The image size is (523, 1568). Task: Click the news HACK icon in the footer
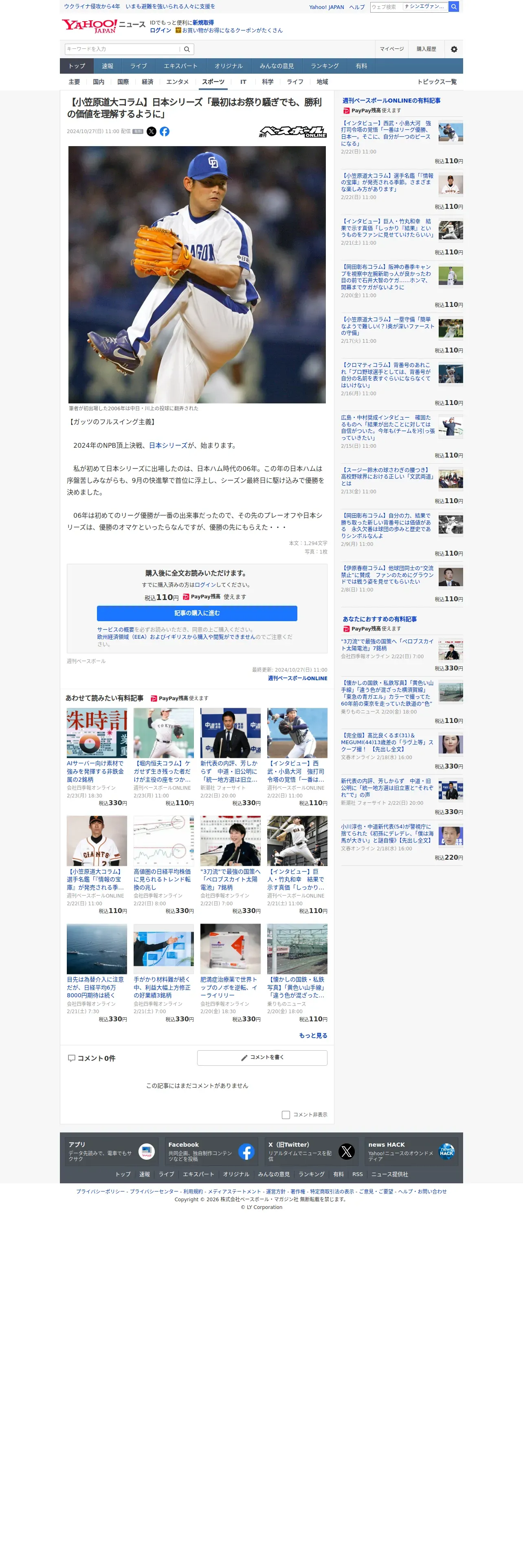pyautogui.click(x=446, y=1152)
